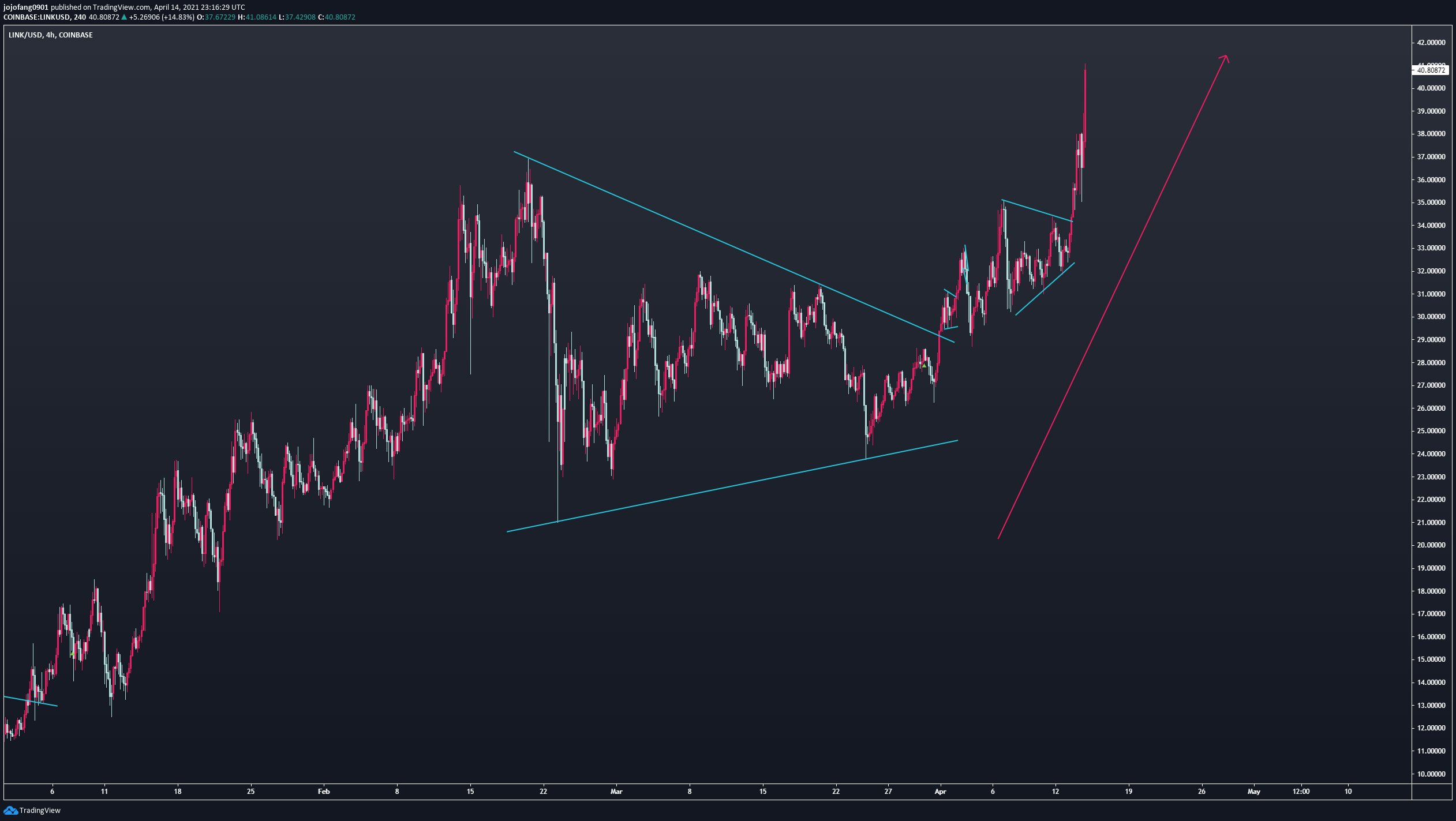Viewport: 1456px width, 821px height.
Task: Click the 21.00000 price axis label
Action: [1431, 523]
